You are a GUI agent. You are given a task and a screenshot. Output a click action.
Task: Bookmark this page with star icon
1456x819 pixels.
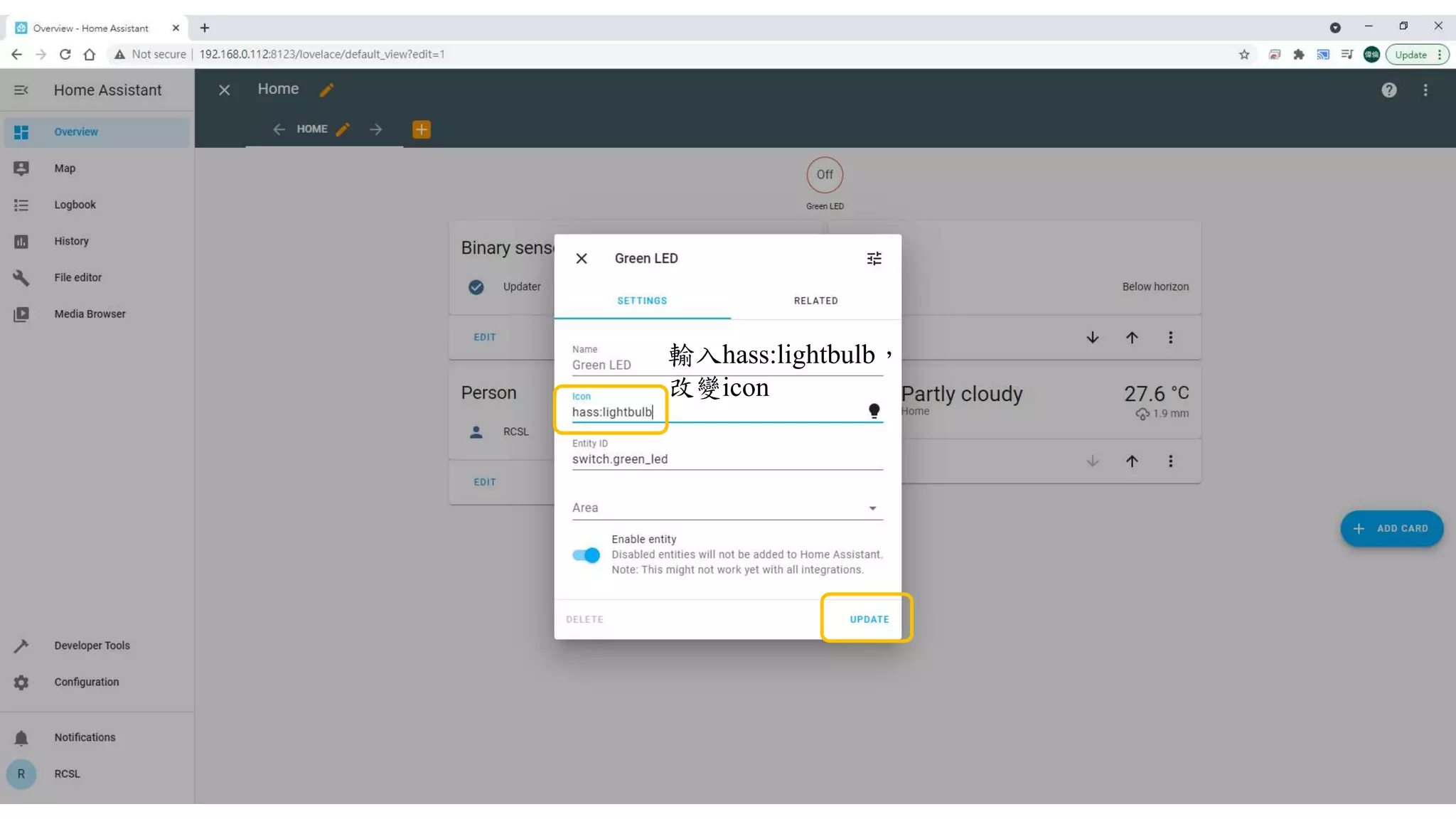[x=1243, y=55]
